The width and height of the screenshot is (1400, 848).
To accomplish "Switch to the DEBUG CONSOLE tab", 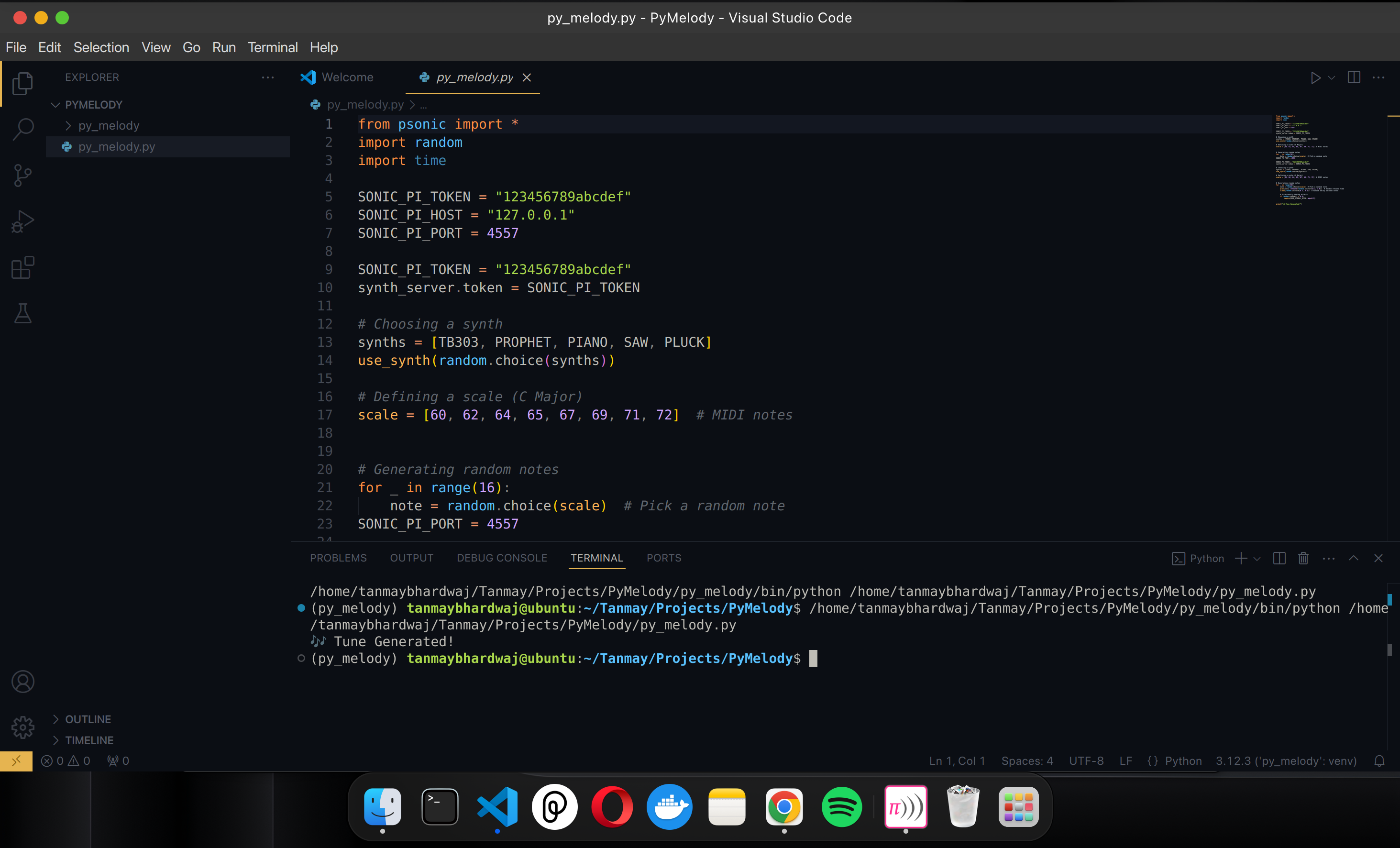I will (x=502, y=558).
